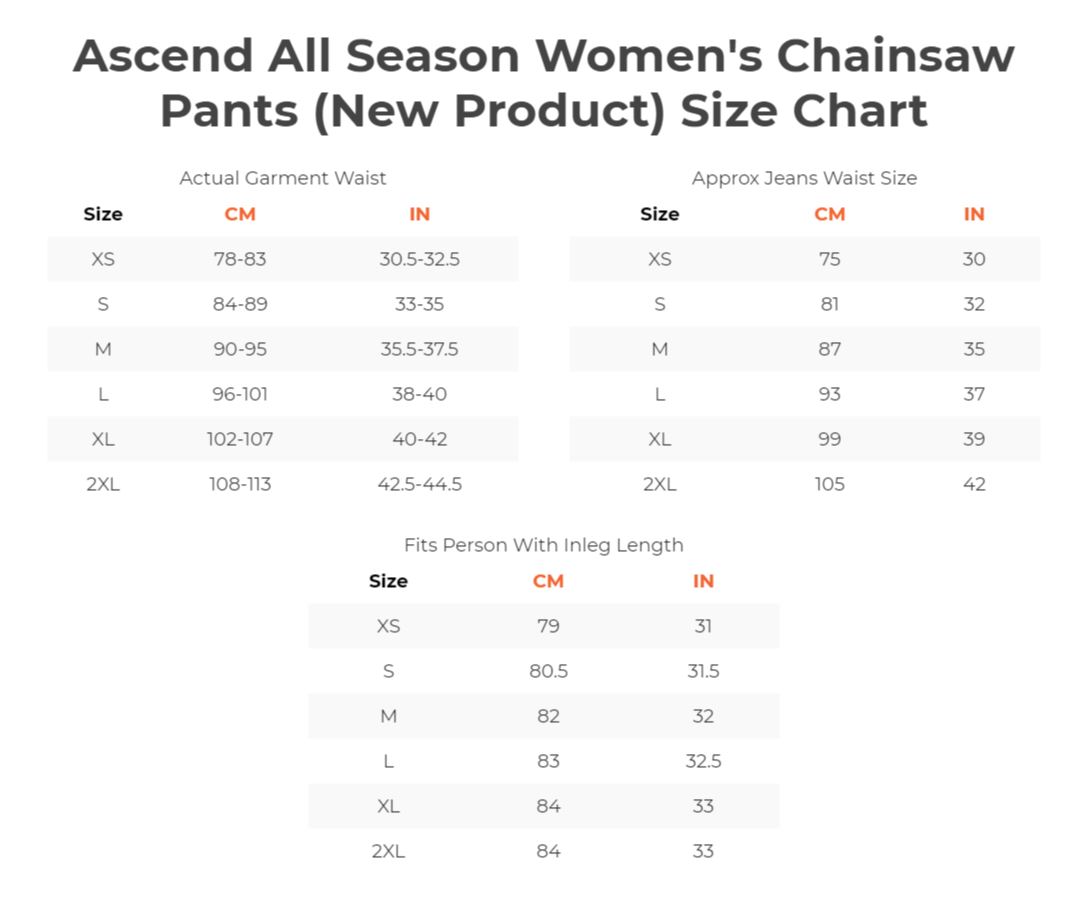This screenshot has width=1091, height=907.
Task: Select the 102-107 cm garment waist cell
Action: pos(240,439)
